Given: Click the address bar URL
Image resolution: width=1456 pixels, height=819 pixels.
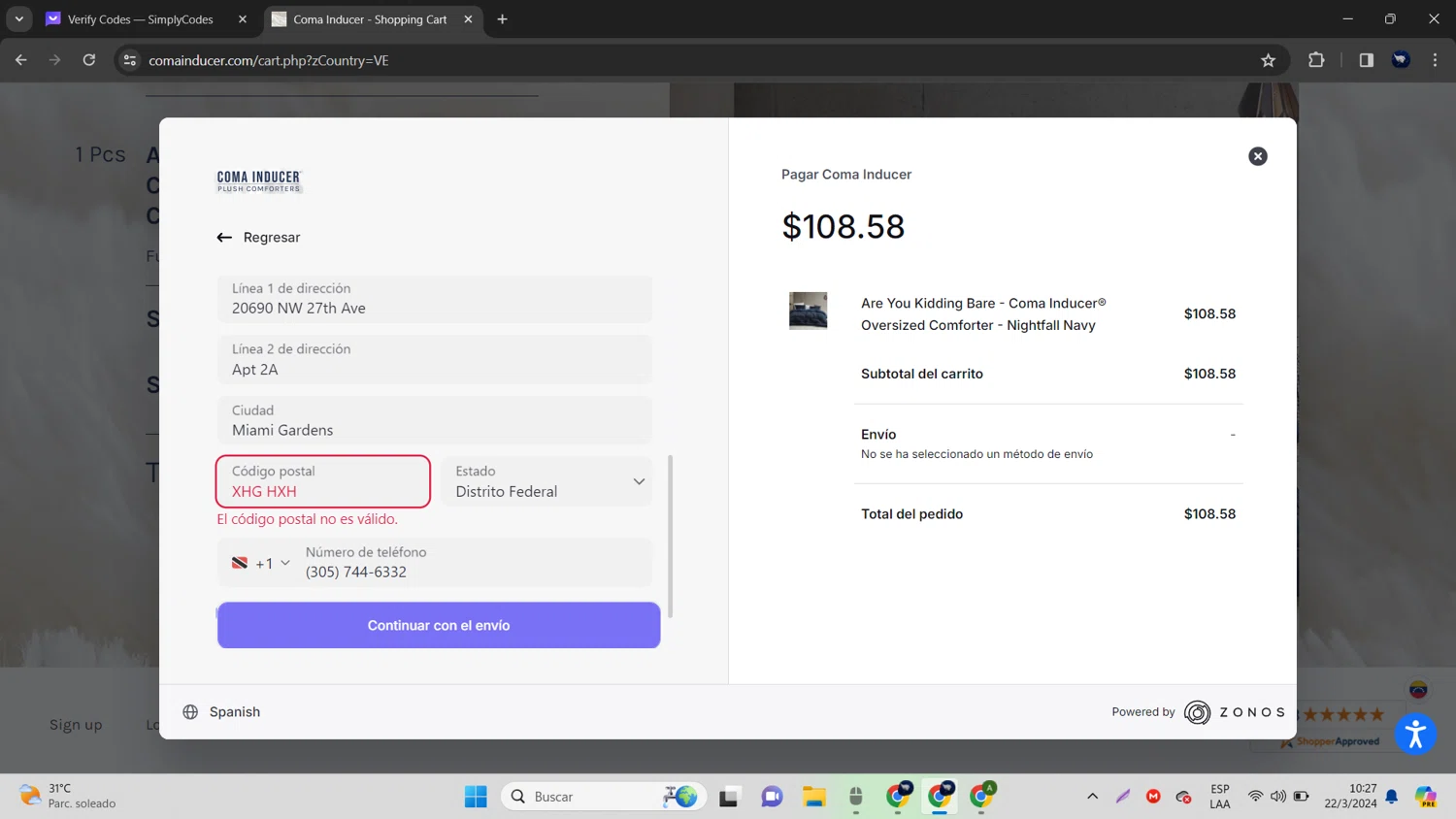Looking at the screenshot, I should pyautogui.click(x=268, y=60).
